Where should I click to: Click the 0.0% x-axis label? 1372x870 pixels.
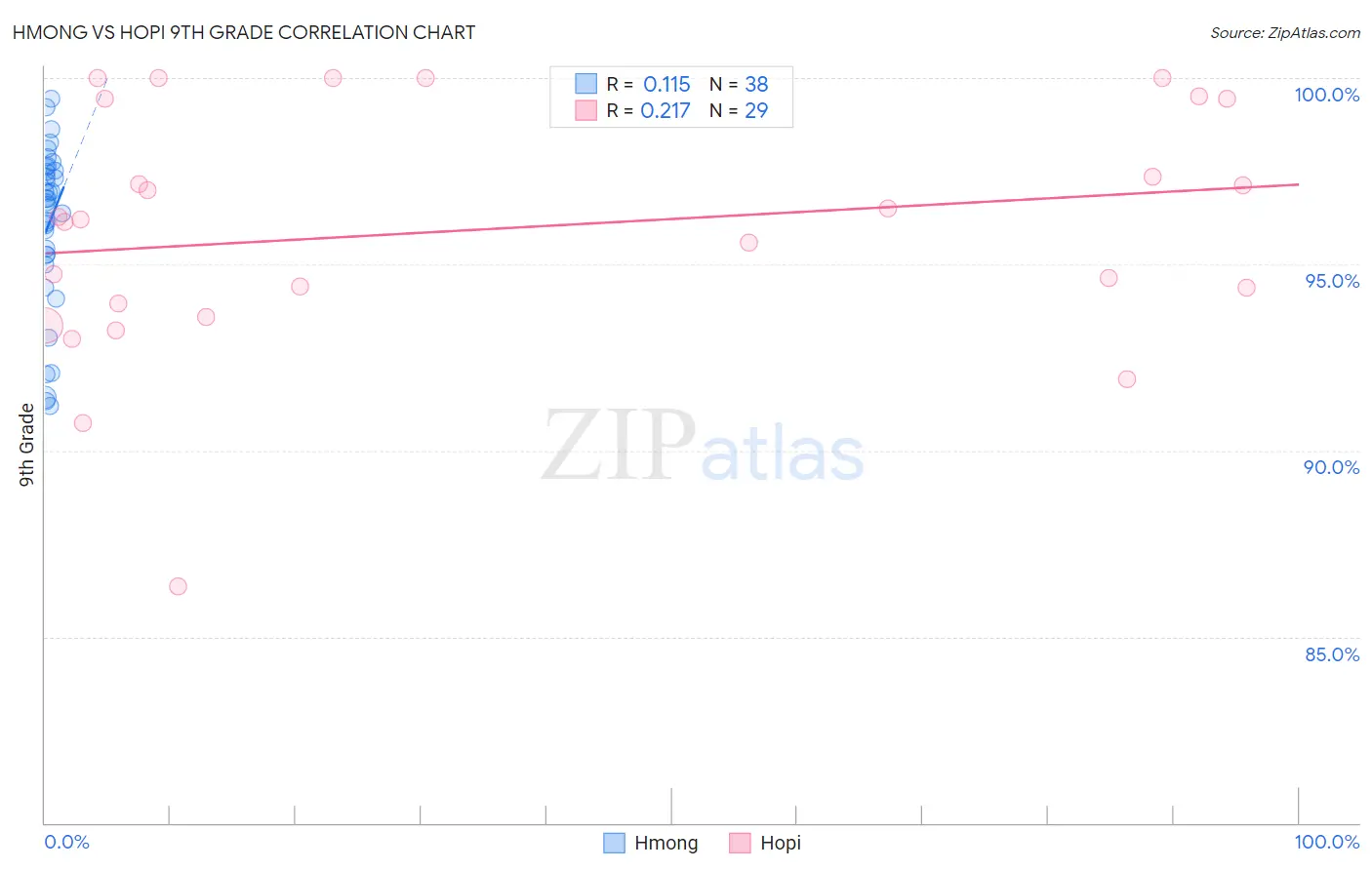(66, 842)
